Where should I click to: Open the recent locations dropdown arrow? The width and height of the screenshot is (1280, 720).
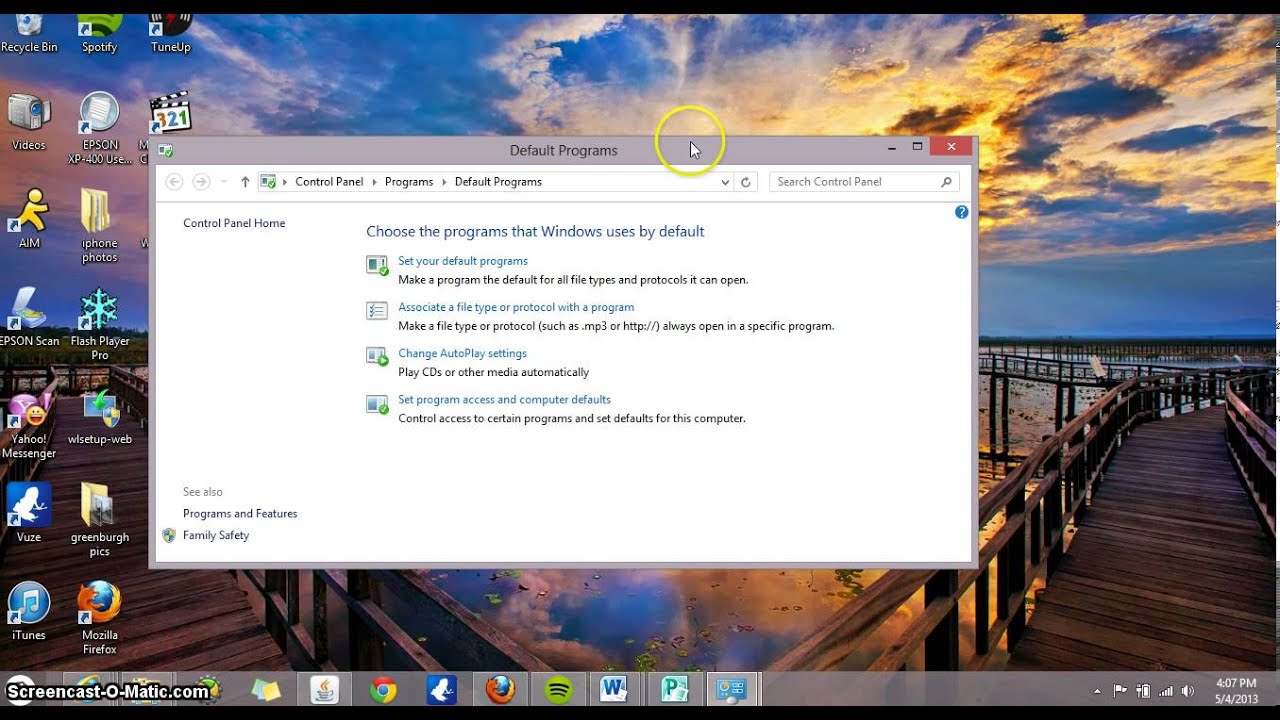(x=223, y=182)
